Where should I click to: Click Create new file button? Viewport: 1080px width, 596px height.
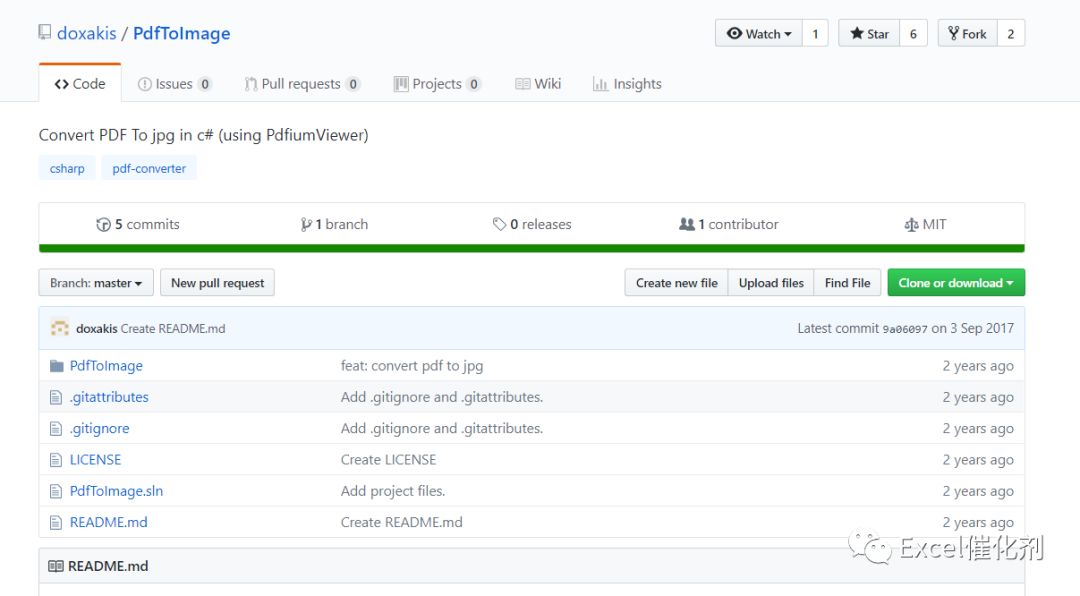pyautogui.click(x=676, y=282)
